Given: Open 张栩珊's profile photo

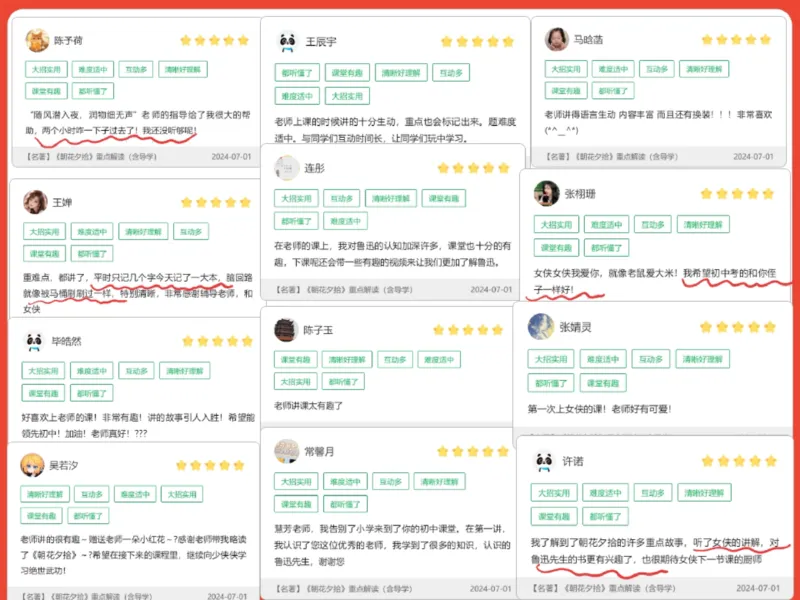Looking at the screenshot, I should [x=546, y=193].
